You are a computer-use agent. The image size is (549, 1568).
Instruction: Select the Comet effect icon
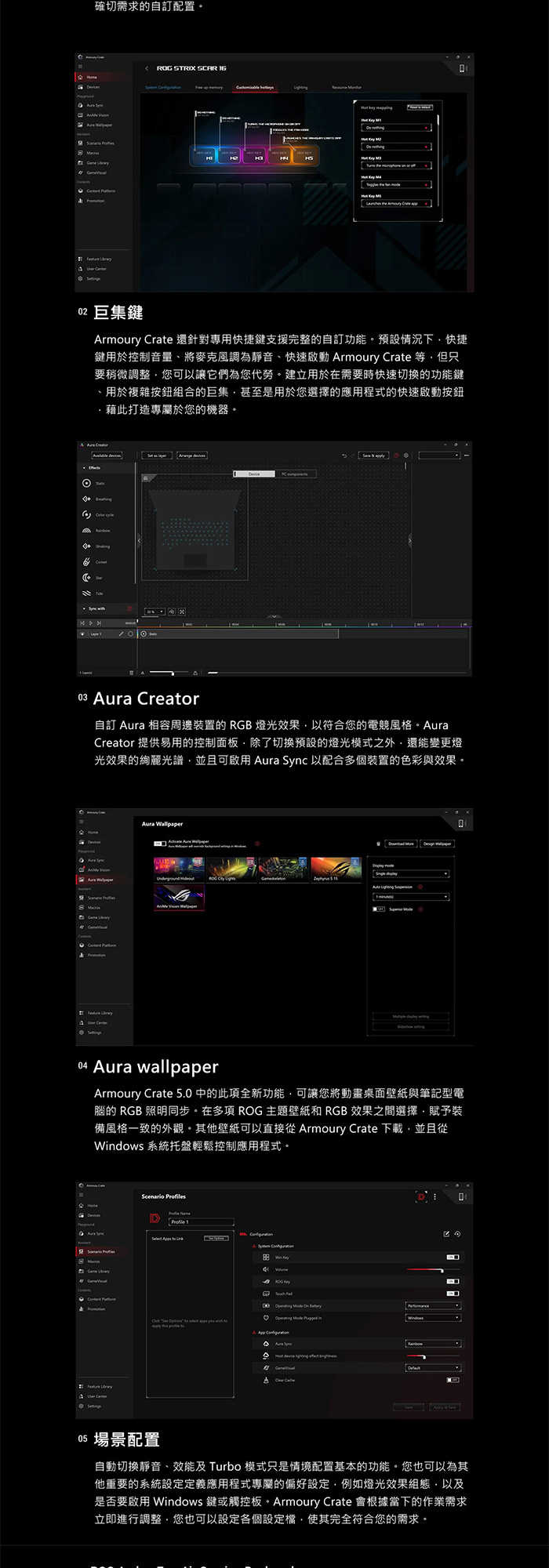pyautogui.click(x=86, y=562)
